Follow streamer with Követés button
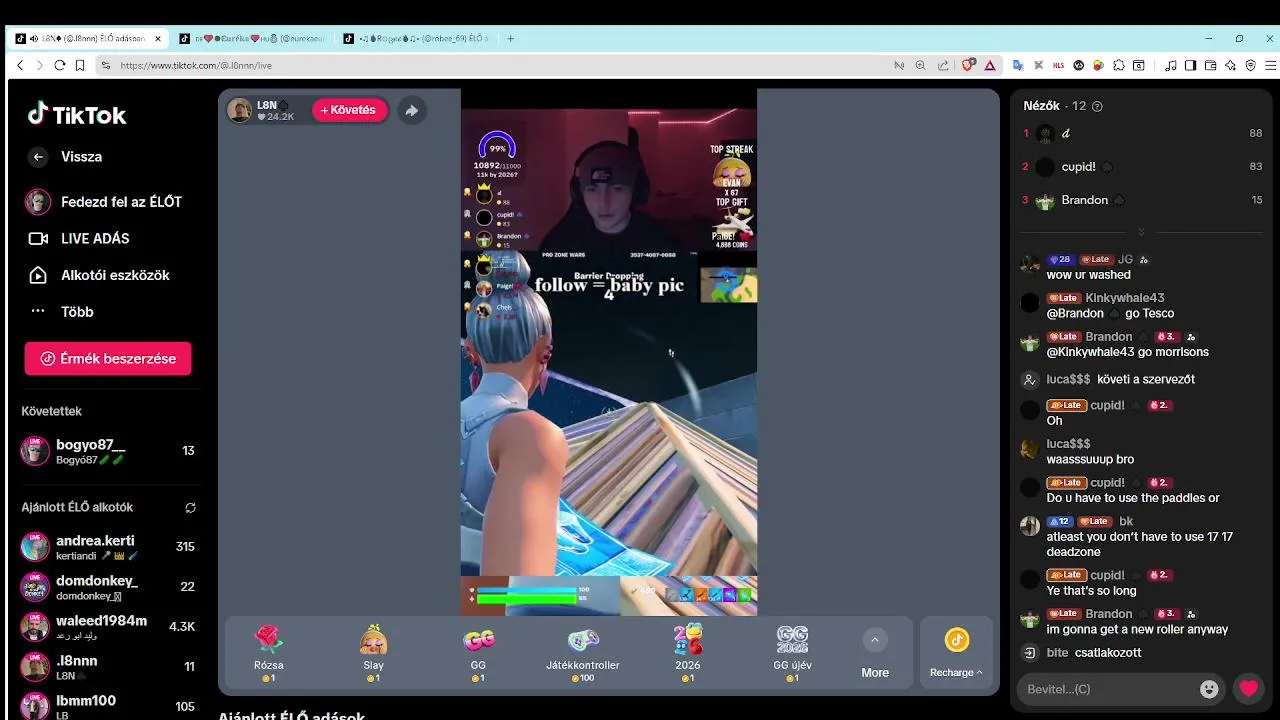 click(x=349, y=110)
